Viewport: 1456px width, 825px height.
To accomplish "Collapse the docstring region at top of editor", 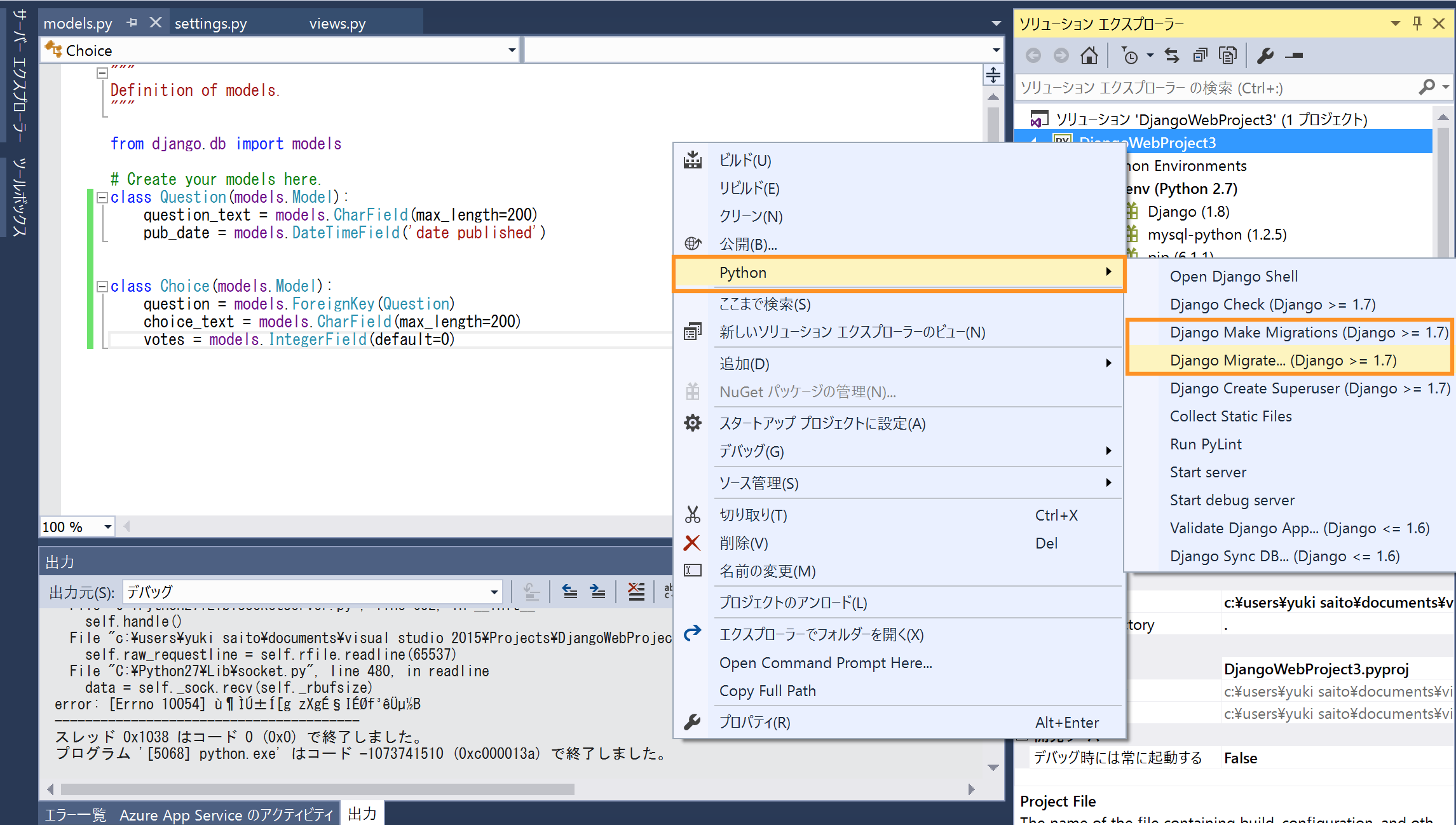I will click(102, 73).
